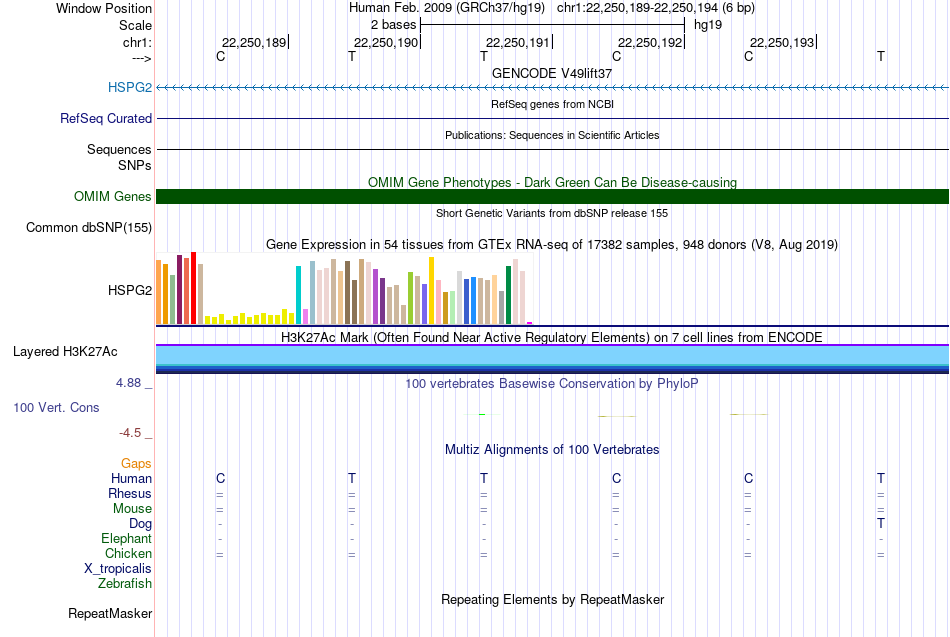Image resolution: width=950 pixels, height=637 pixels.
Task: Click 'Human Feb. 2009 (GRCh37/hg19)' assembly text
Action: (x=447, y=8)
